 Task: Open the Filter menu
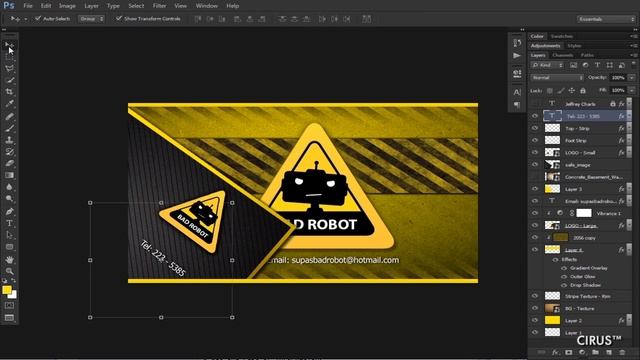(x=159, y=6)
